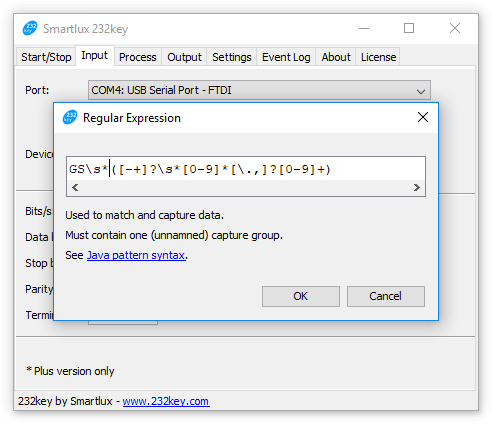Select the Input tab
The image size is (492, 424).
[95, 55]
